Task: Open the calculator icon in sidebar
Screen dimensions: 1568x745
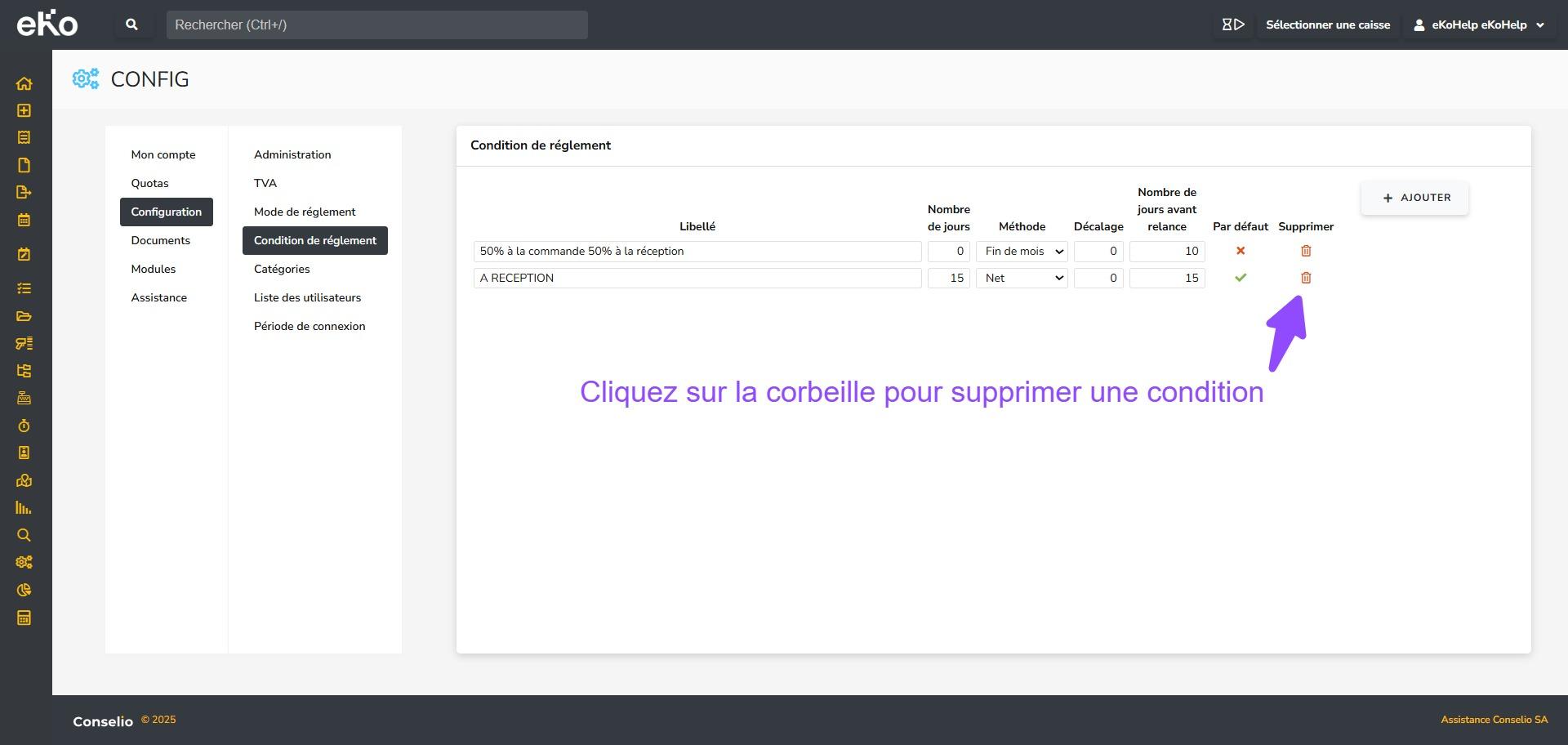Action: click(24, 618)
